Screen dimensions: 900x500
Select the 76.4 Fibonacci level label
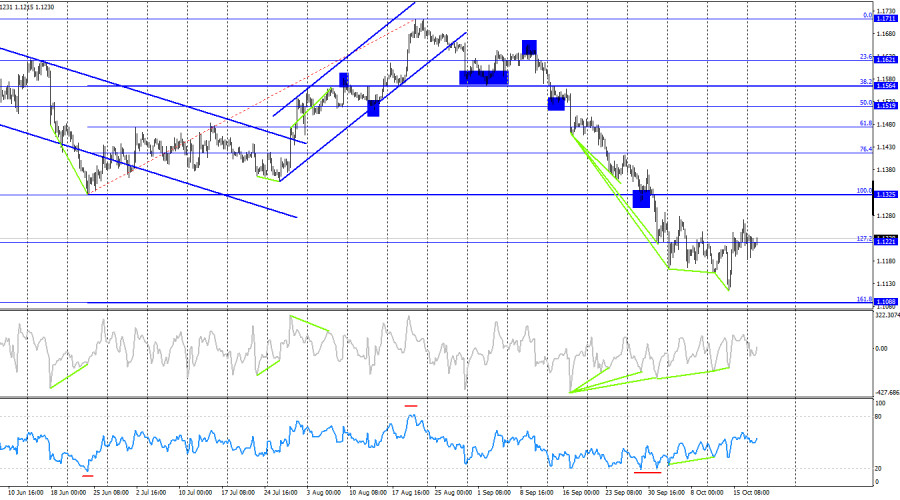(x=866, y=149)
